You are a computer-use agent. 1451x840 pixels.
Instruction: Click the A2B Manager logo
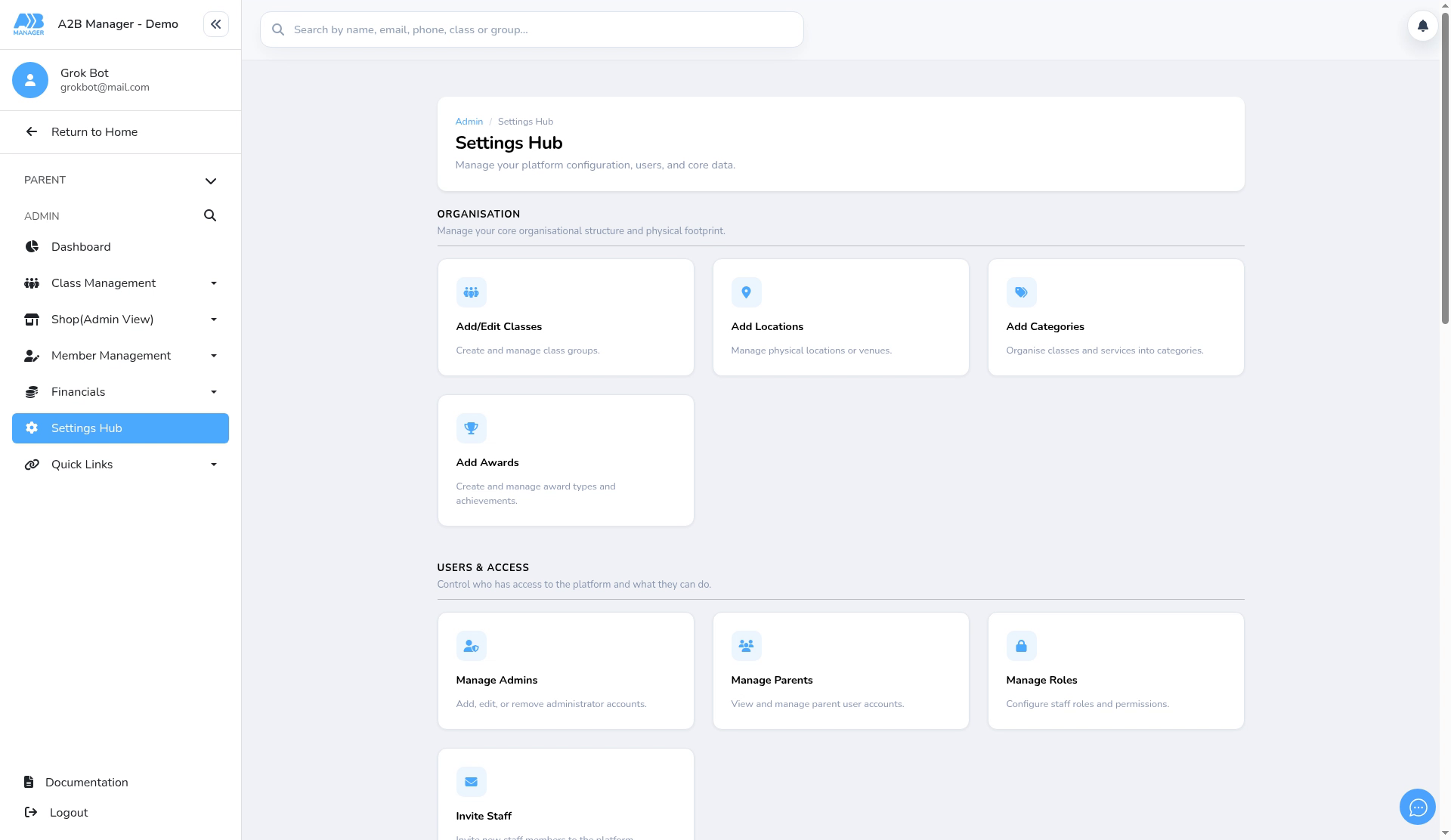click(x=29, y=24)
